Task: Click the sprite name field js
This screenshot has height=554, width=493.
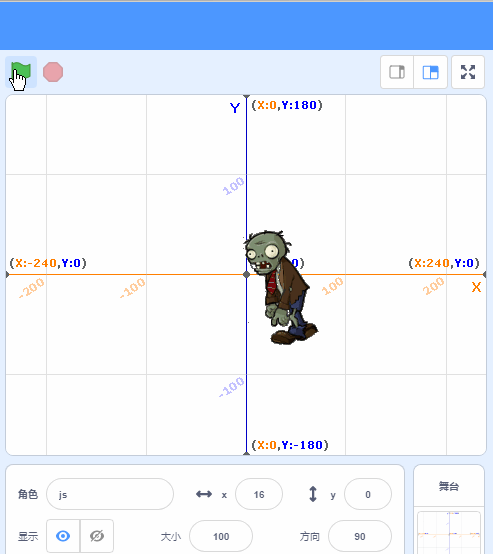Action: [110, 494]
